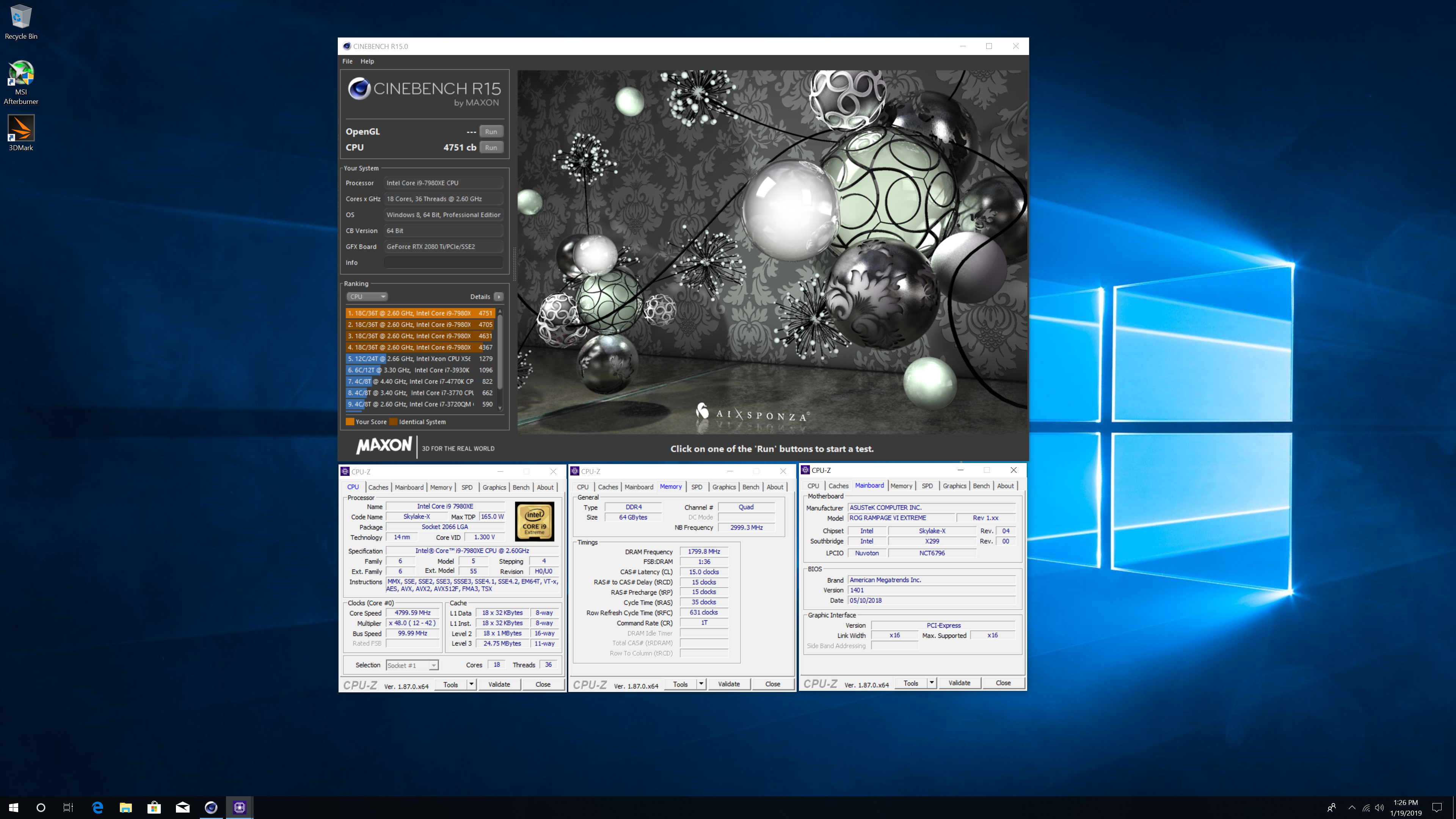This screenshot has width=1456, height=819.
Task: Open the volume tray icon
Action: click(x=1379, y=807)
